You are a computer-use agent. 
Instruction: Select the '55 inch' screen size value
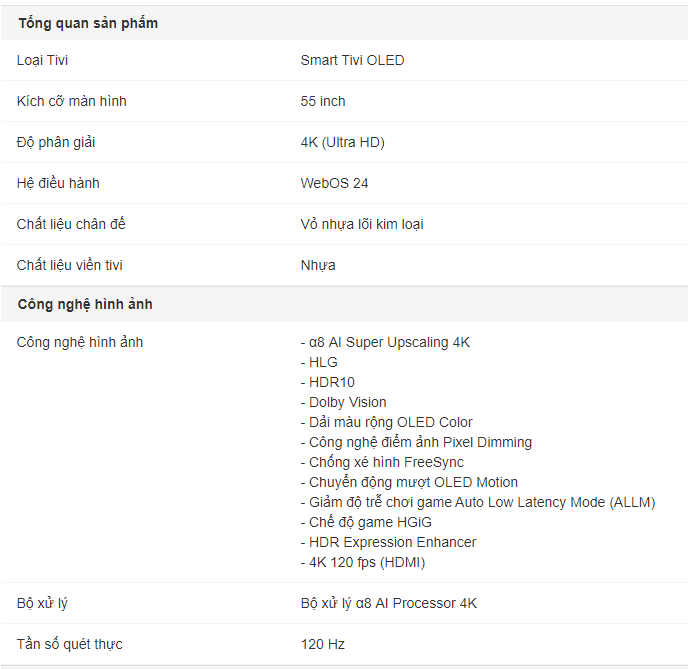(x=323, y=101)
